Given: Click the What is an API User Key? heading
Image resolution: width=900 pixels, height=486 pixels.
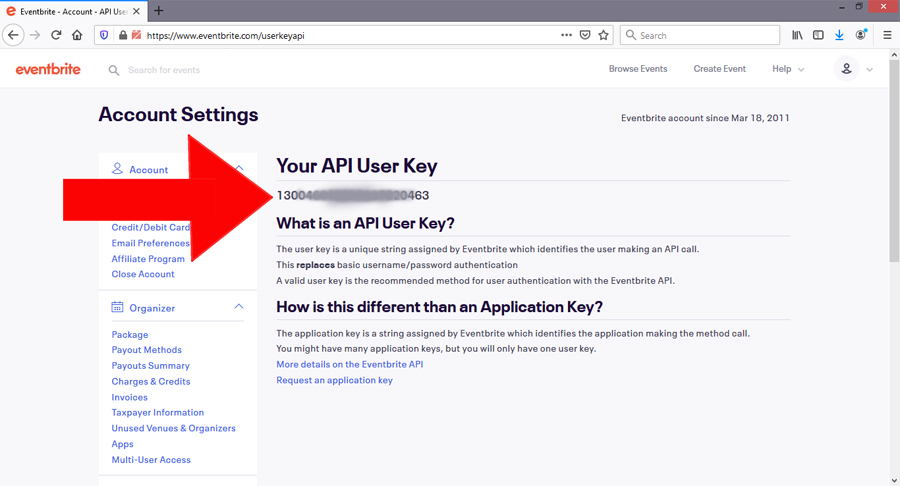Looking at the screenshot, I should tap(365, 223).
